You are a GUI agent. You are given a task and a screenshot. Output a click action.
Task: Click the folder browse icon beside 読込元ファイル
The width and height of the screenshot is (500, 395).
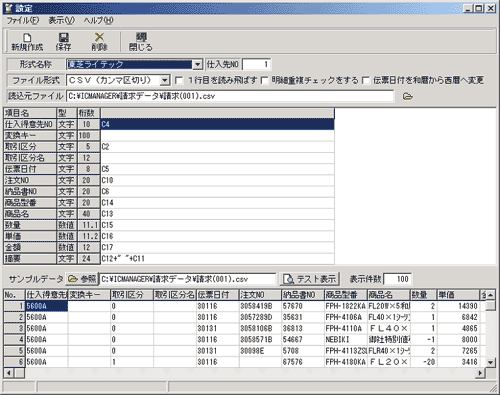407,97
